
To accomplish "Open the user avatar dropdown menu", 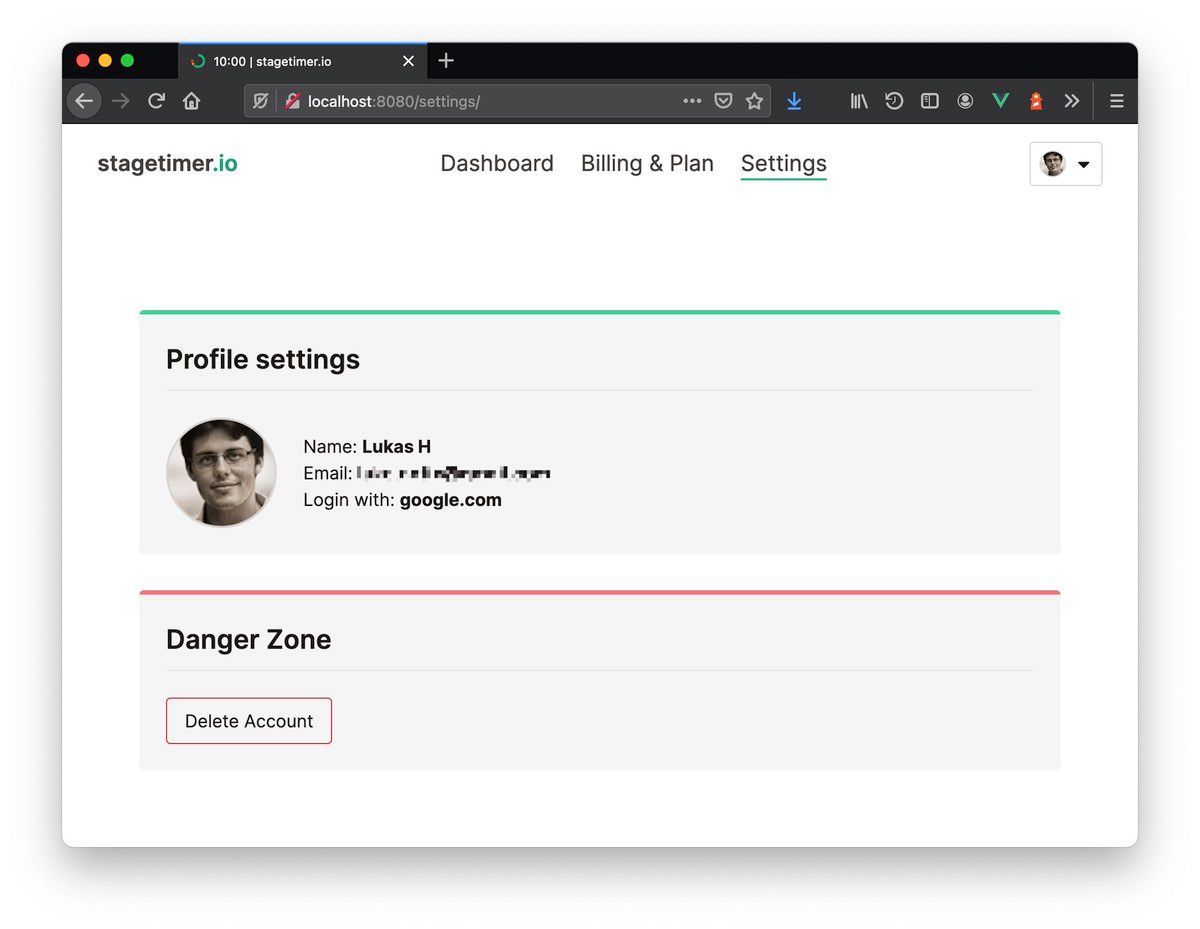I will [x=1066, y=164].
